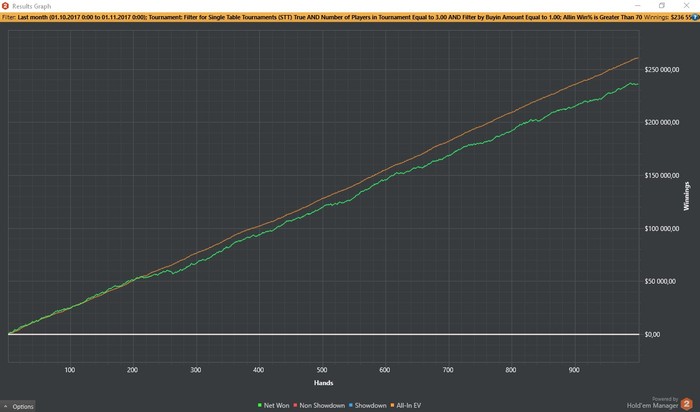Click the Hold'em Manager title bar icon

coord(5,6)
